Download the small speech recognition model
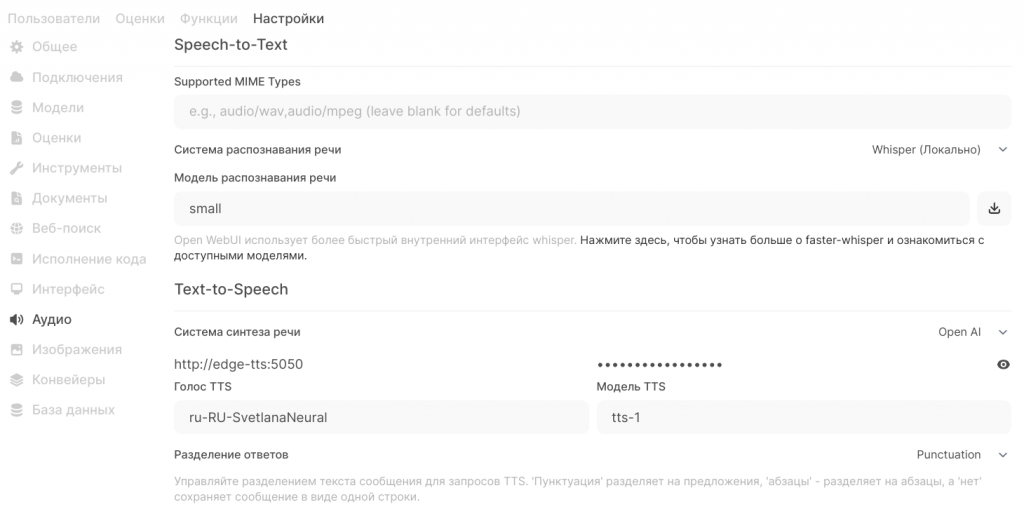Image resolution: width=1024 pixels, height=509 pixels. [x=994, y=208]
